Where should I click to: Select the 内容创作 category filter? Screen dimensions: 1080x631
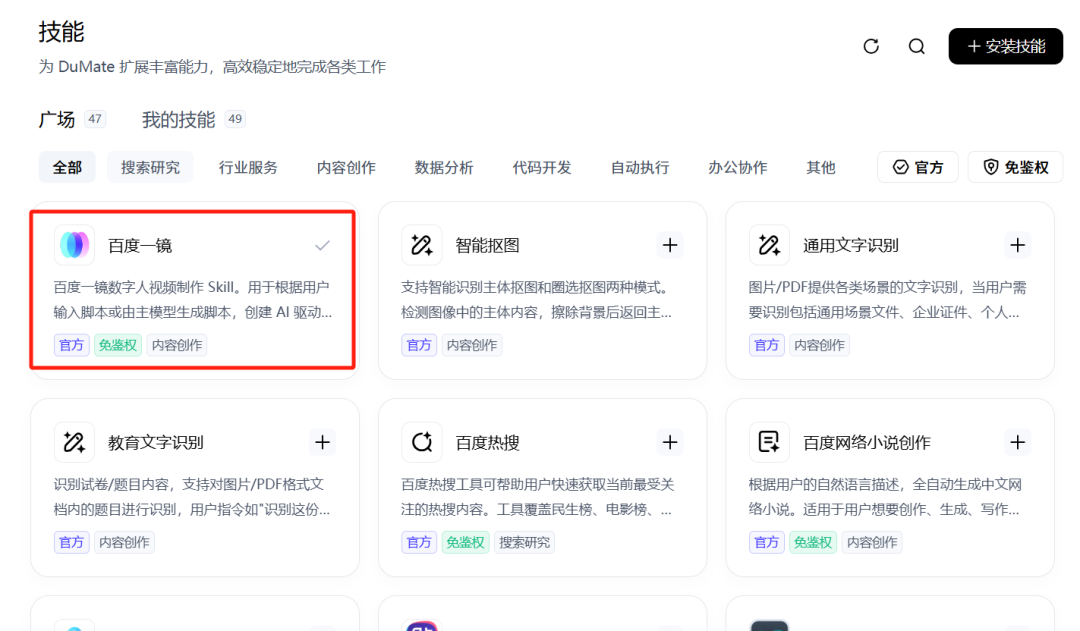click(346, 167)
